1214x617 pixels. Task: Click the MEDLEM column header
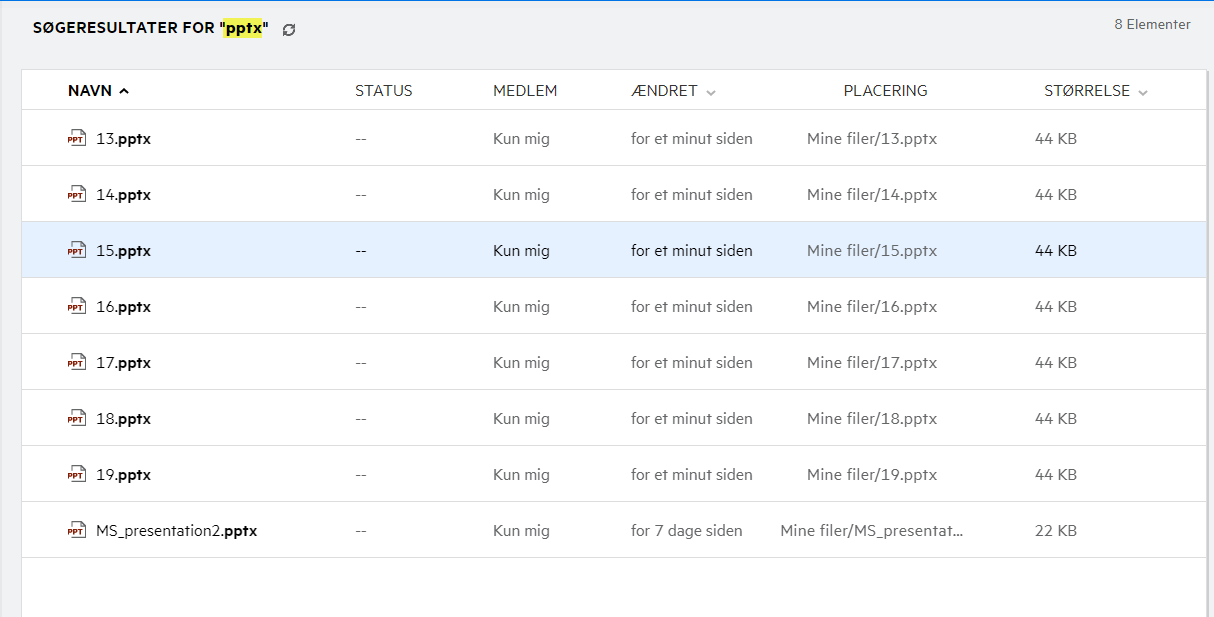[x=524, y=91]
